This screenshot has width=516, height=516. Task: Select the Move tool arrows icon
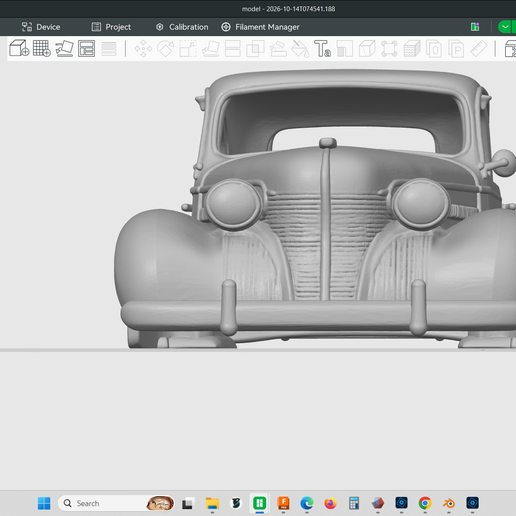click(x=143, y=49)
